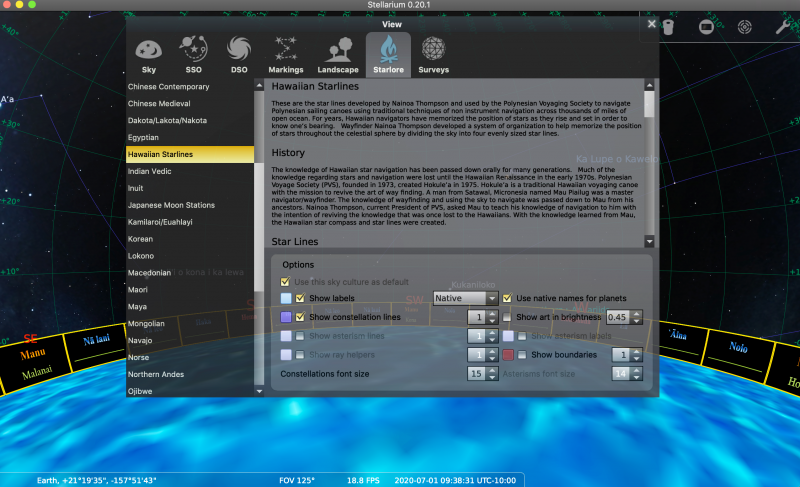Image resolution: width=800 pixels, height=487 pixels.
Task: Adjust asterism lines thickness stepper
Action: coord(482,336)
